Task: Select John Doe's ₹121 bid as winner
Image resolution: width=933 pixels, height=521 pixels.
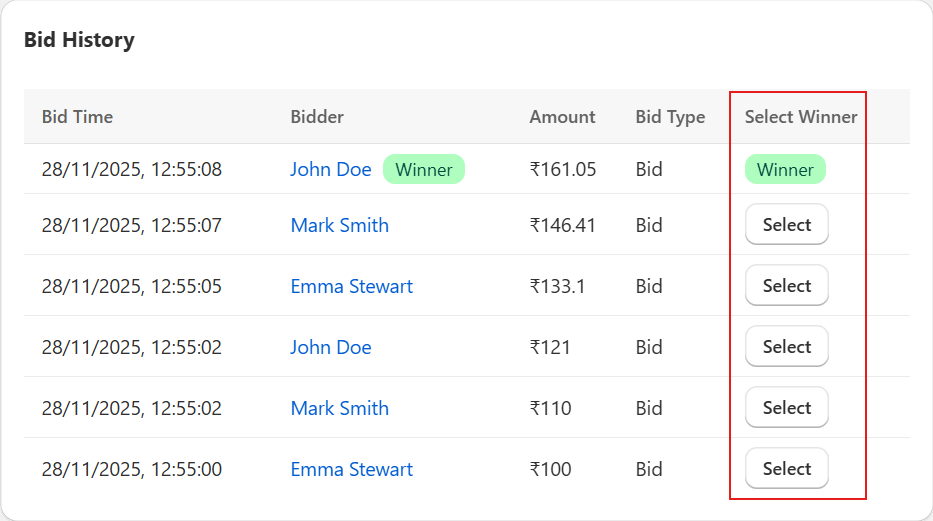Action: click(786, 347)
